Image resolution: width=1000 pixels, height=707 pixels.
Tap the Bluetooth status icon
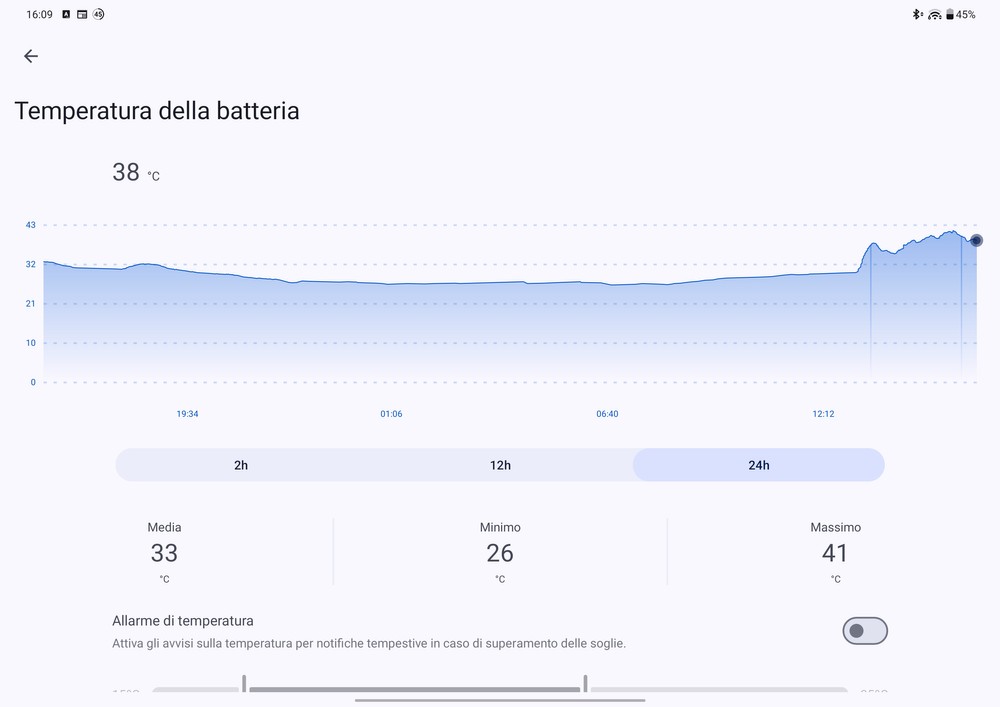pyautogui.click(x=917, y=14)
